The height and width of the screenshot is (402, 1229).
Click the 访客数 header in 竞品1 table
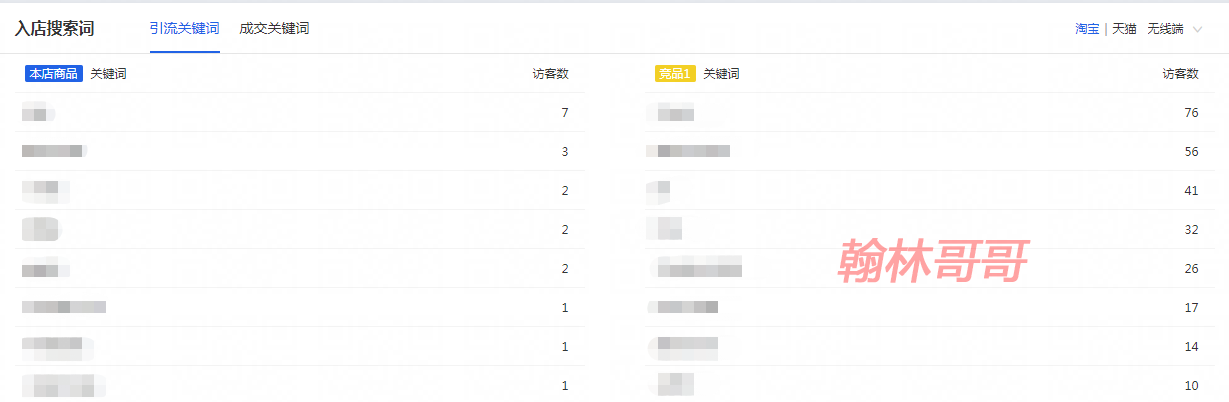1180,73
